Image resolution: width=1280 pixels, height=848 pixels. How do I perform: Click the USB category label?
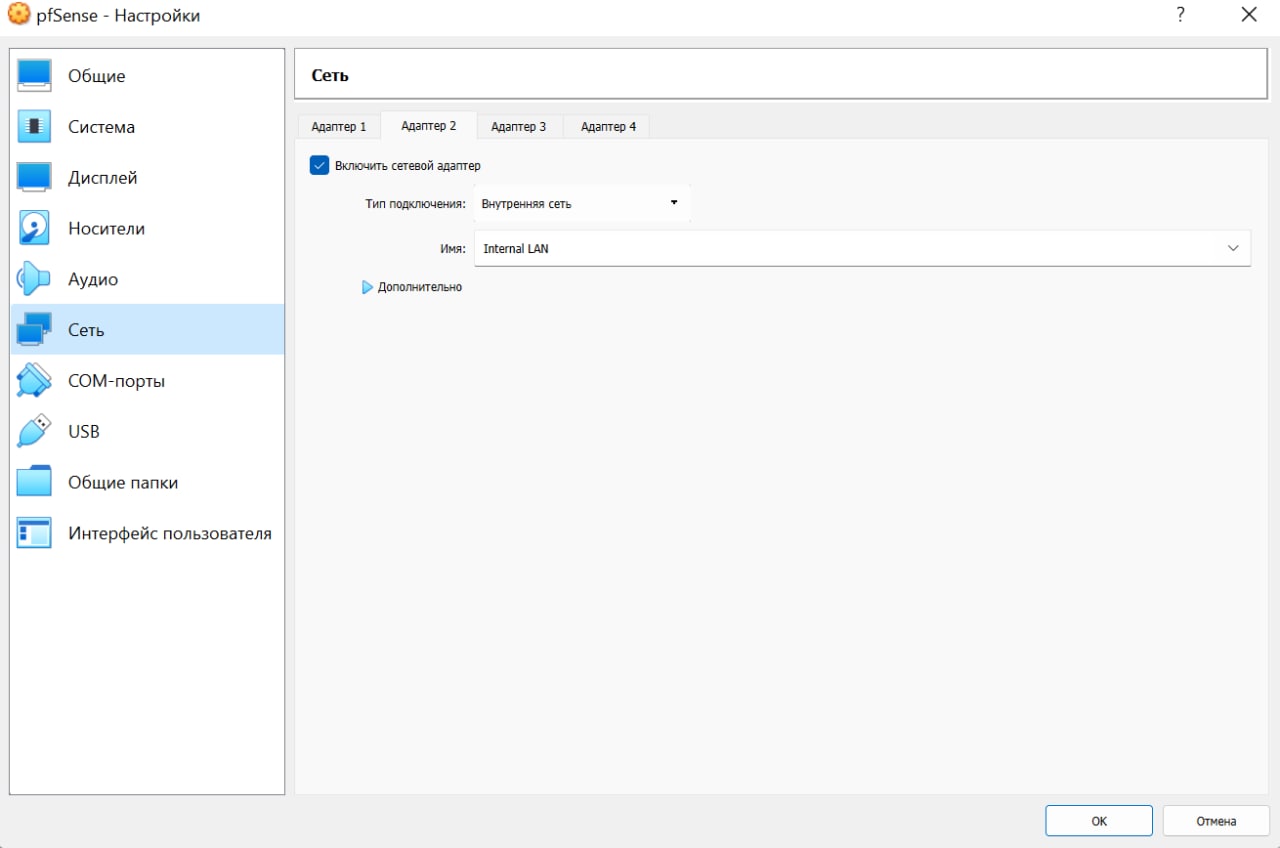pos(84,432)
